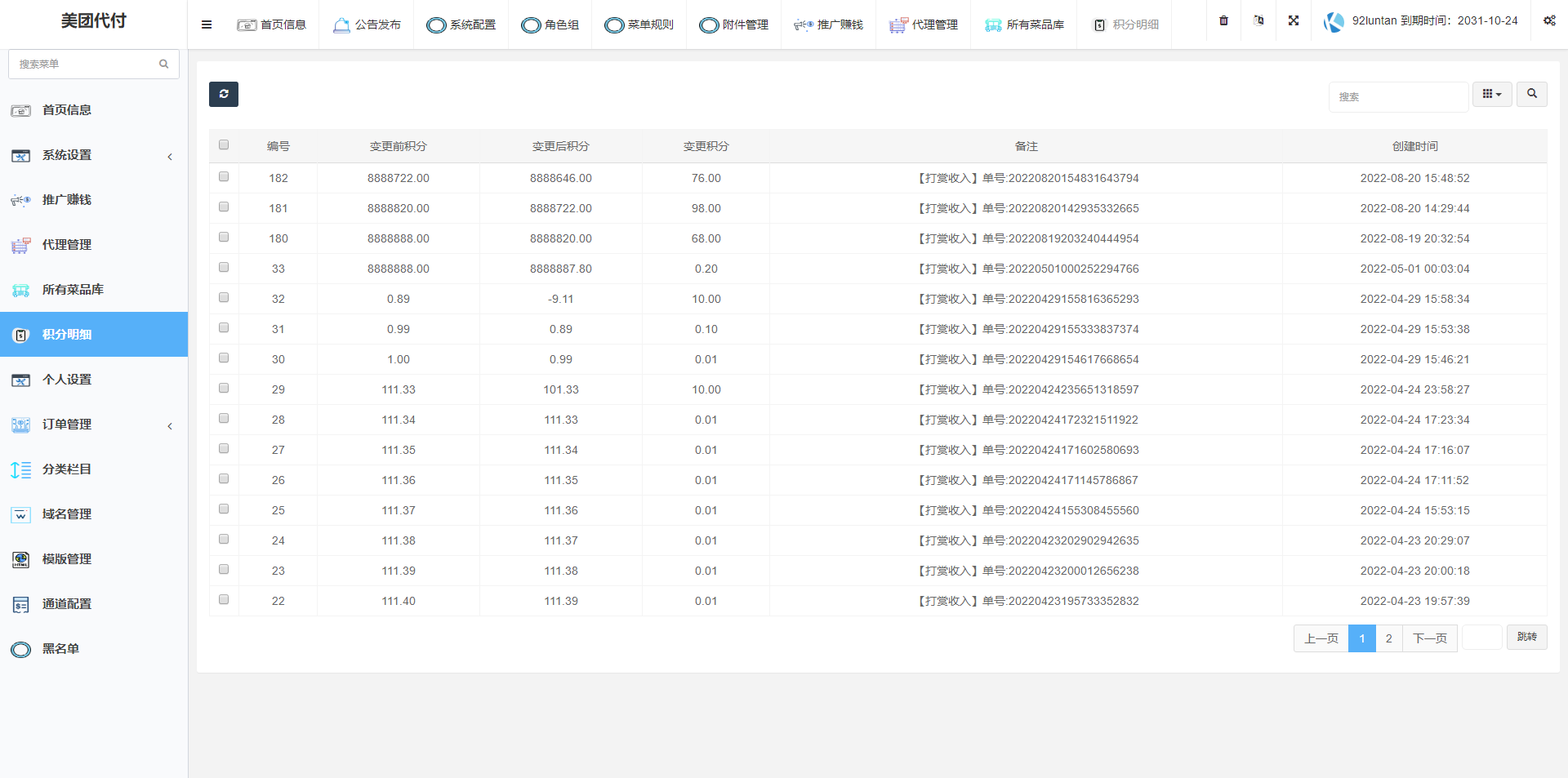
Task: Click the refresh table button
Action: (x=224, y=94)
